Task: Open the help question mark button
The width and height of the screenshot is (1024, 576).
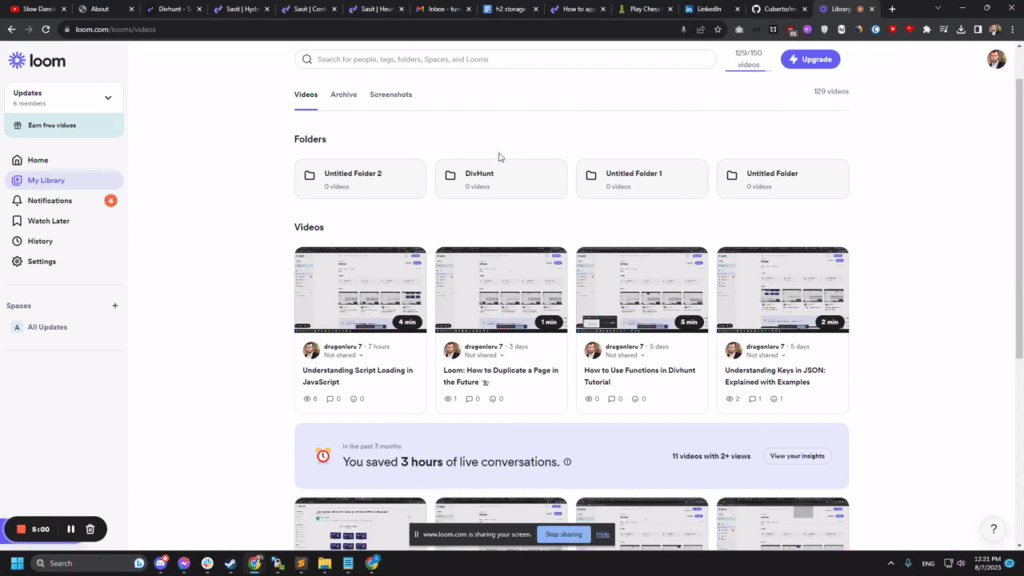Action: point(993,529)
